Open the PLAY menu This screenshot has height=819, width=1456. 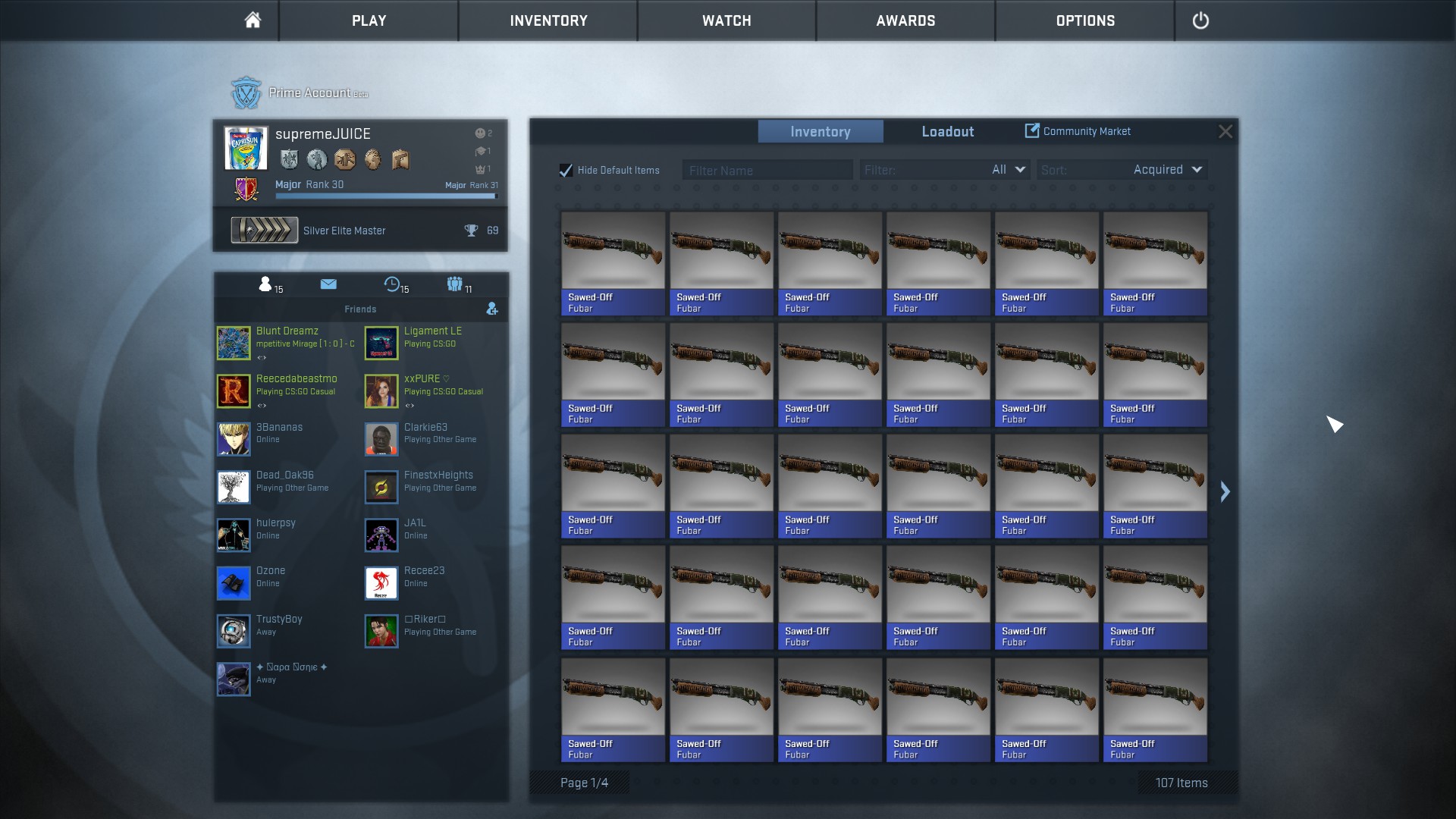(369, 20)
